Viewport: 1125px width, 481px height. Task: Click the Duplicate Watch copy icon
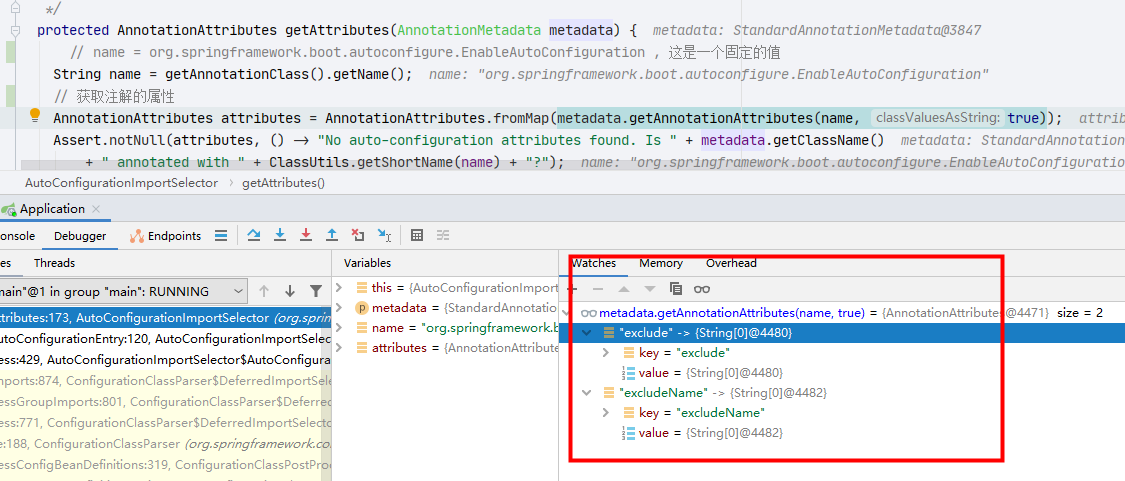(676, 289)
